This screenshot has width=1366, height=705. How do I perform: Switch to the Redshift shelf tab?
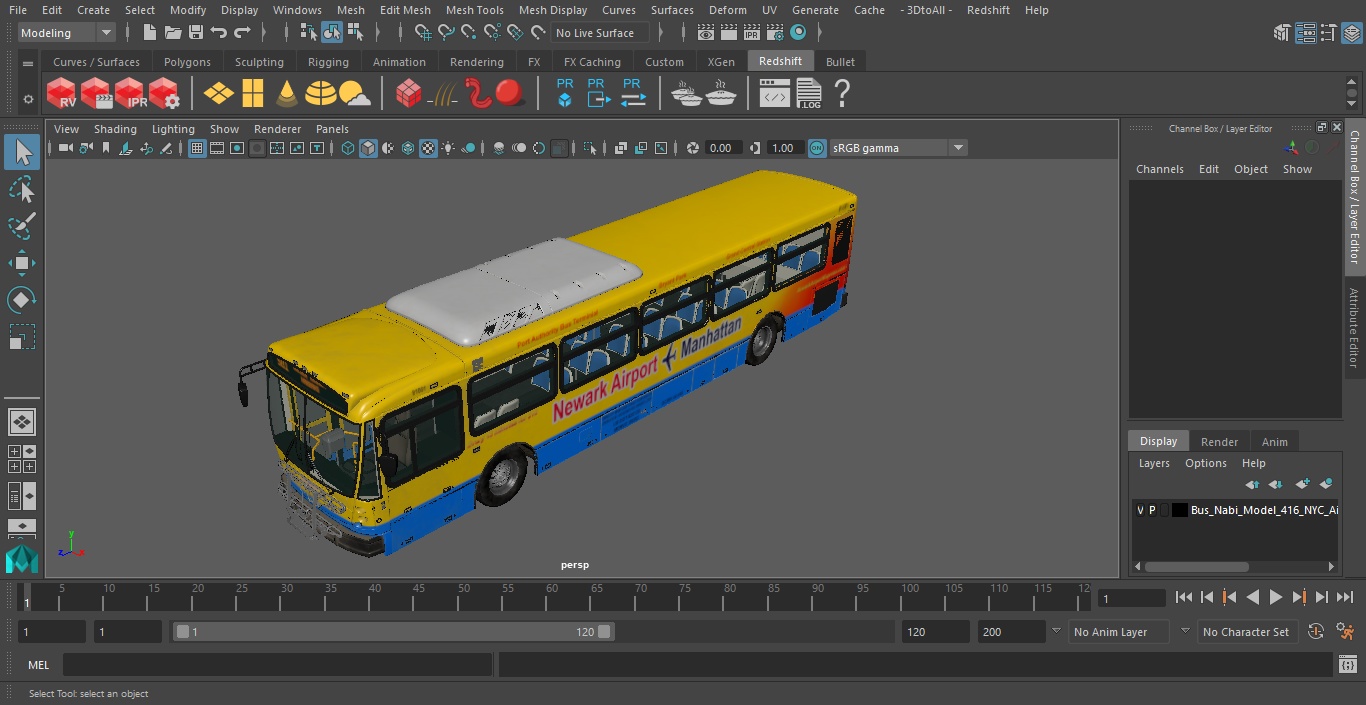coord(780,61)
